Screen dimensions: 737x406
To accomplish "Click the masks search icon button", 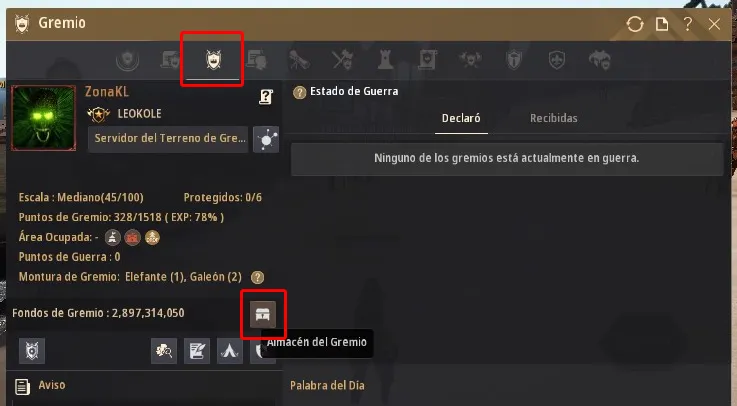I will pyautogui.click(x=164, y=351).
